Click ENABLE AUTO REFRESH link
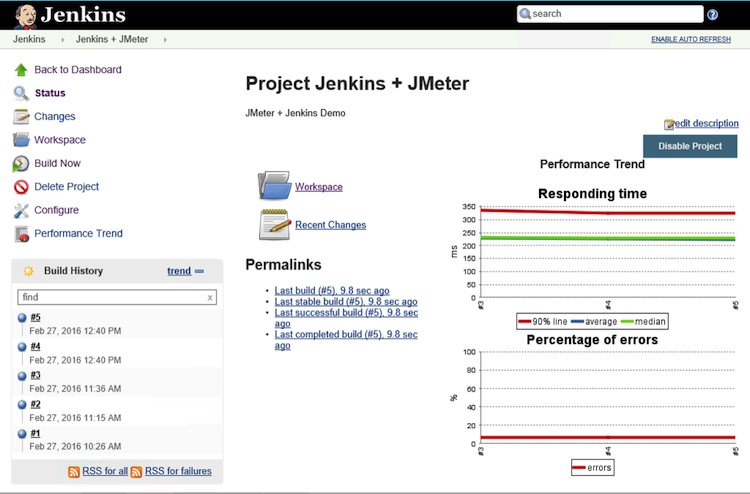 [691, 39]
